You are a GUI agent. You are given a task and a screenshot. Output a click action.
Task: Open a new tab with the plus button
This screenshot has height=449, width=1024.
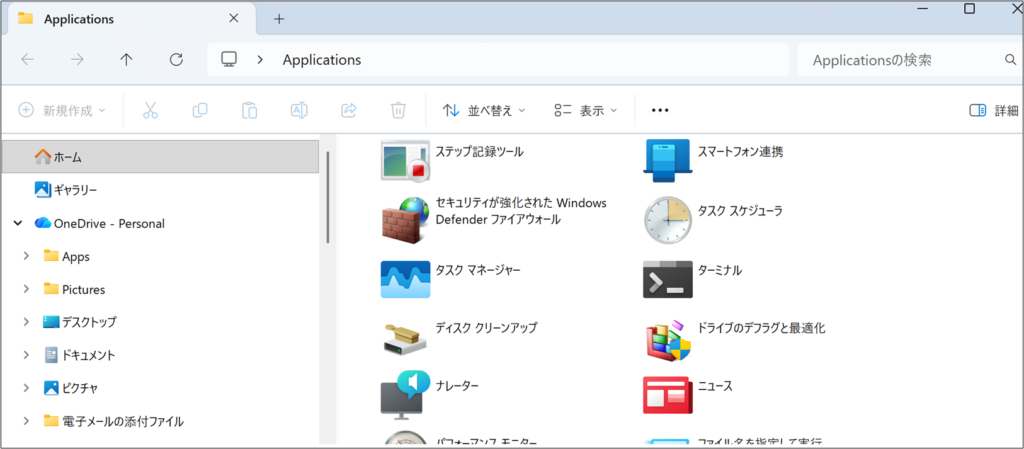279,19
